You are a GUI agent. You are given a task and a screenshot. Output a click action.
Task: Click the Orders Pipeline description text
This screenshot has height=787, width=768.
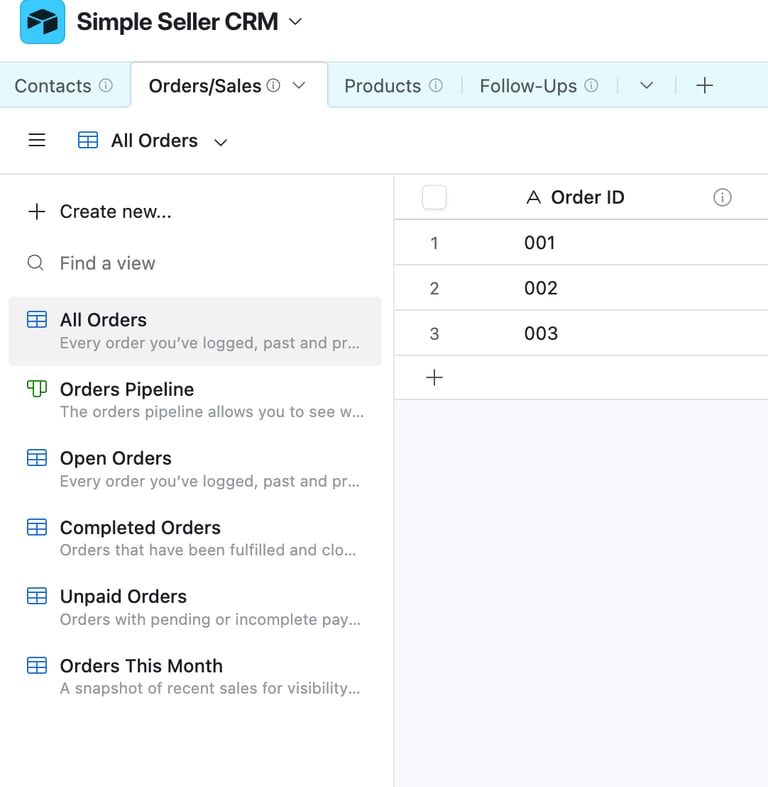tap(211, 412)
